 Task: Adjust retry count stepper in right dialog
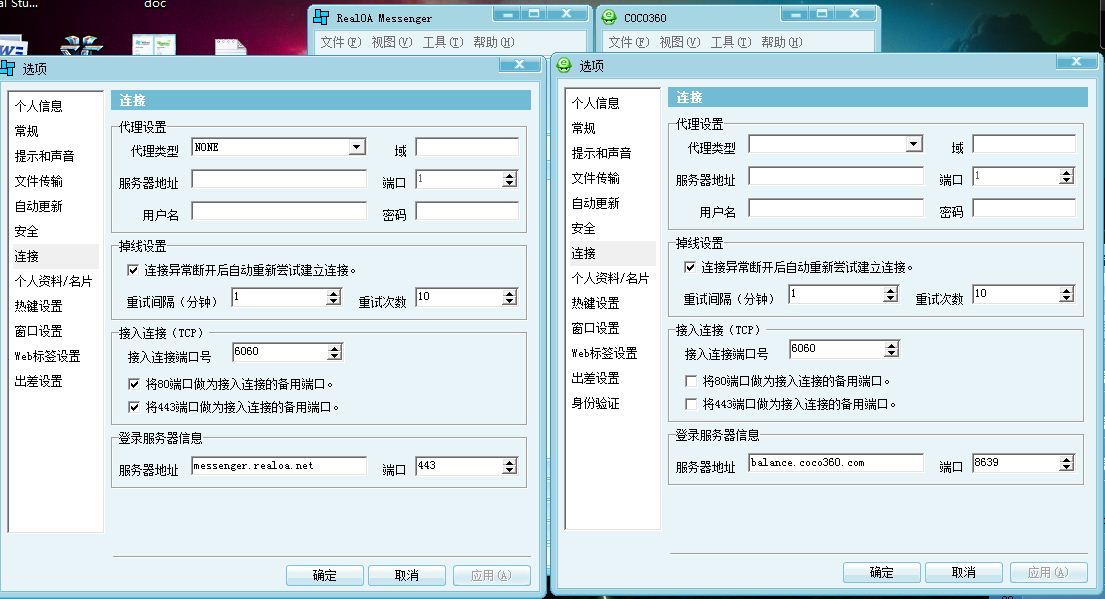(1066, 294)
